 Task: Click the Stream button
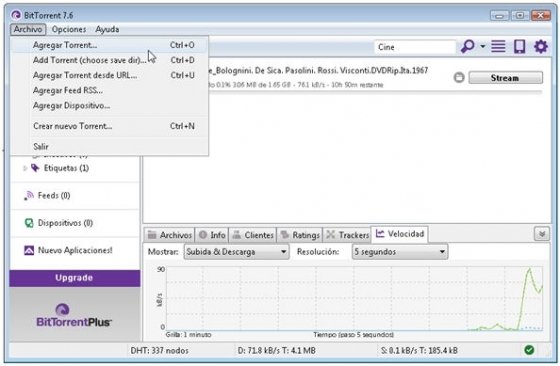point(505,78)
